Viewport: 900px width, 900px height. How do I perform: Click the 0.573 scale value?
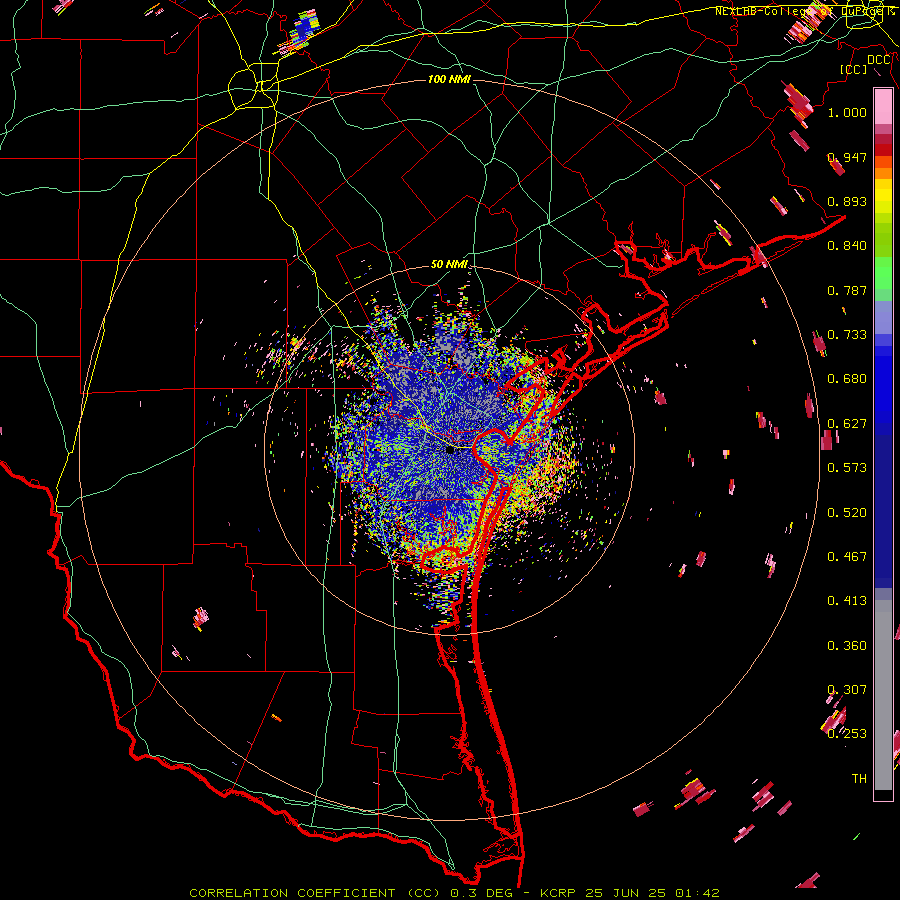[847, 468]
